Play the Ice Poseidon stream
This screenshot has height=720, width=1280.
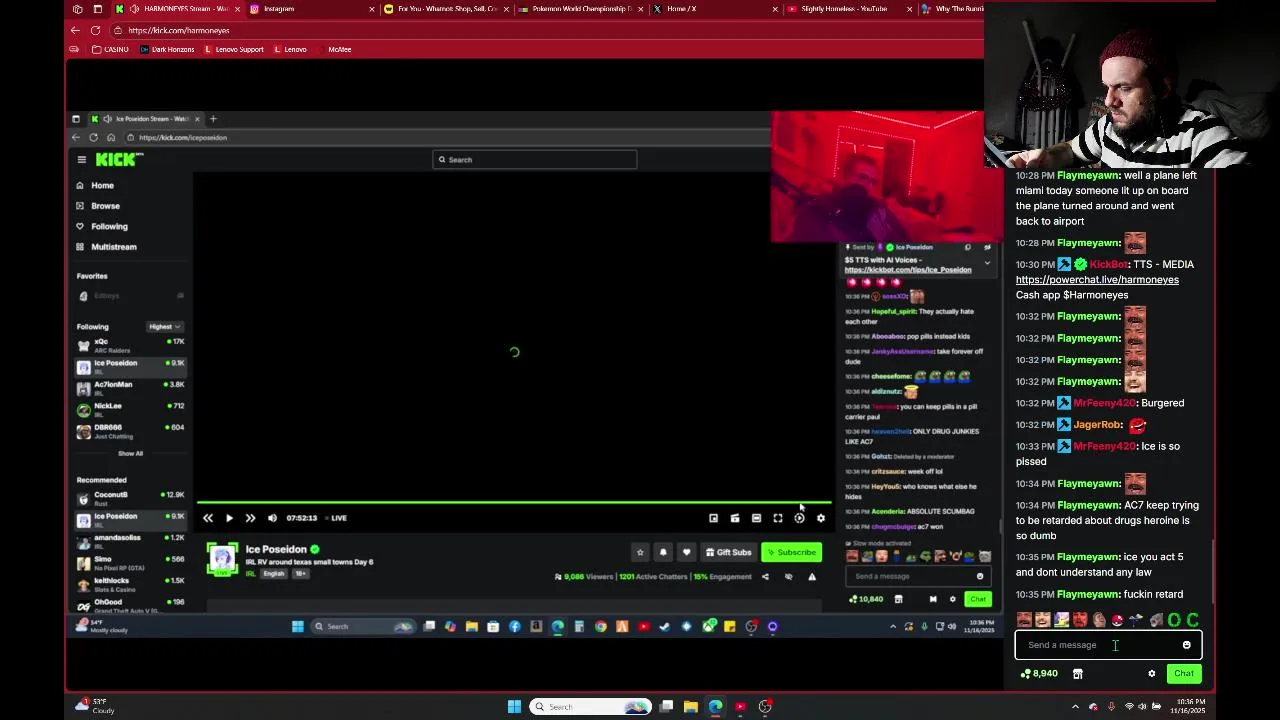[x=229, y=518]
